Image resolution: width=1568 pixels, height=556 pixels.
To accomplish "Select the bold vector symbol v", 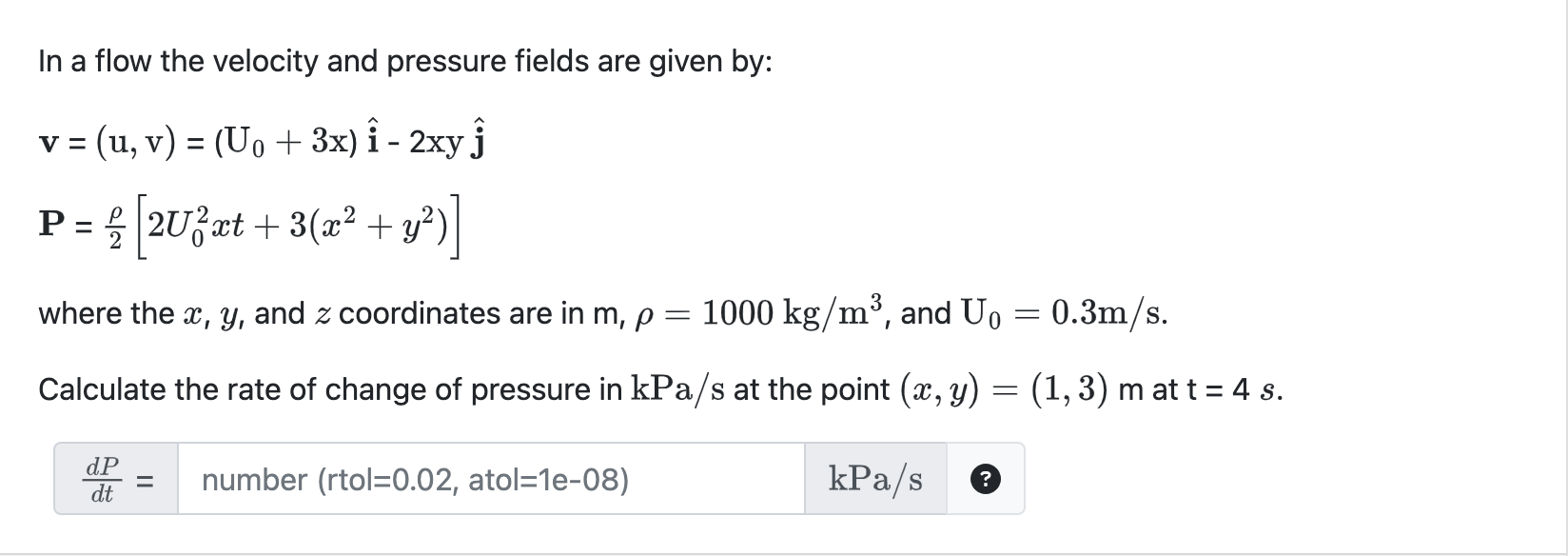I will point(48,143).
